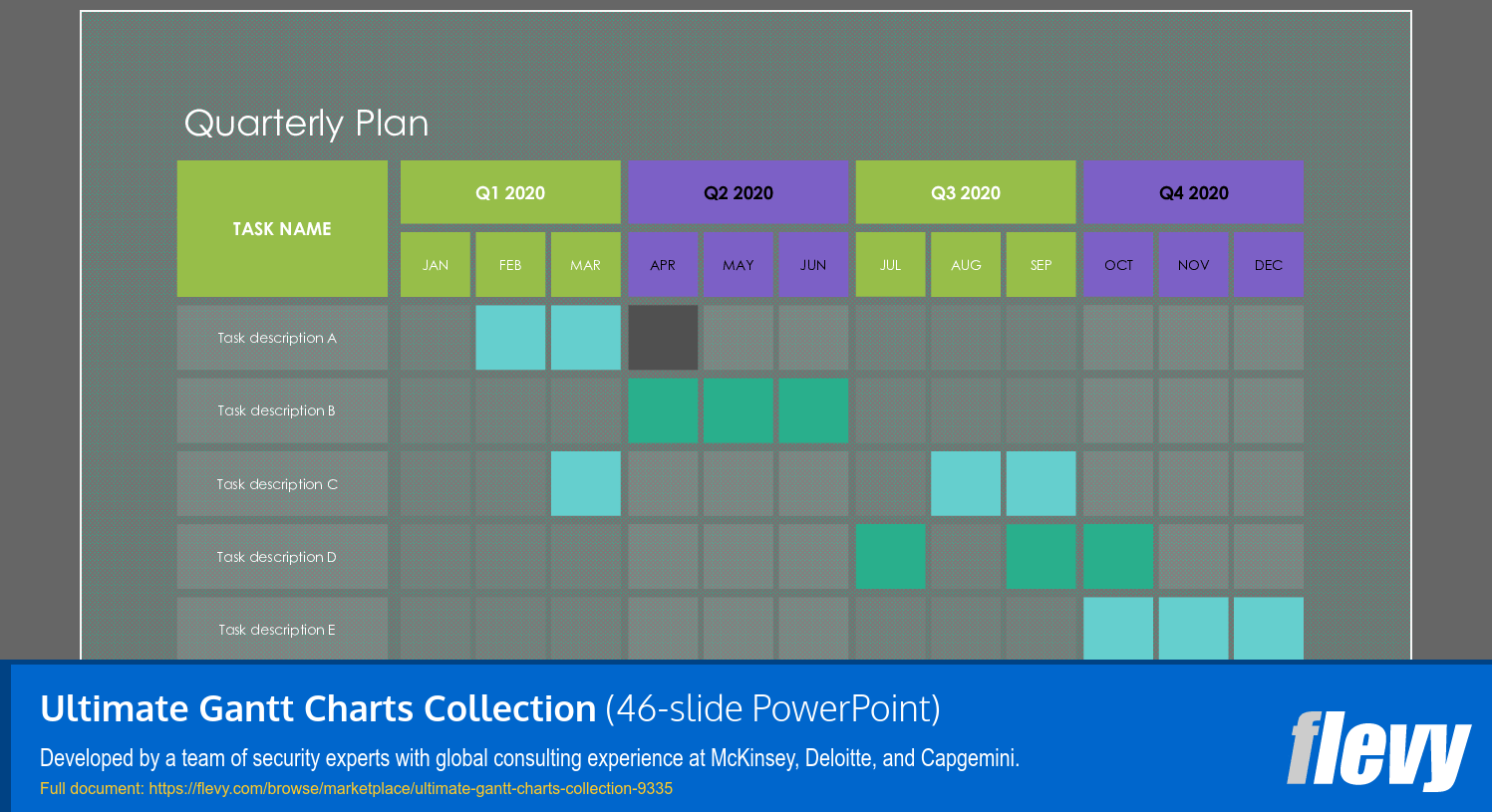Click the JUL month cell
The width and height of the screenshot is (1492, 812).
pos(891,264)
